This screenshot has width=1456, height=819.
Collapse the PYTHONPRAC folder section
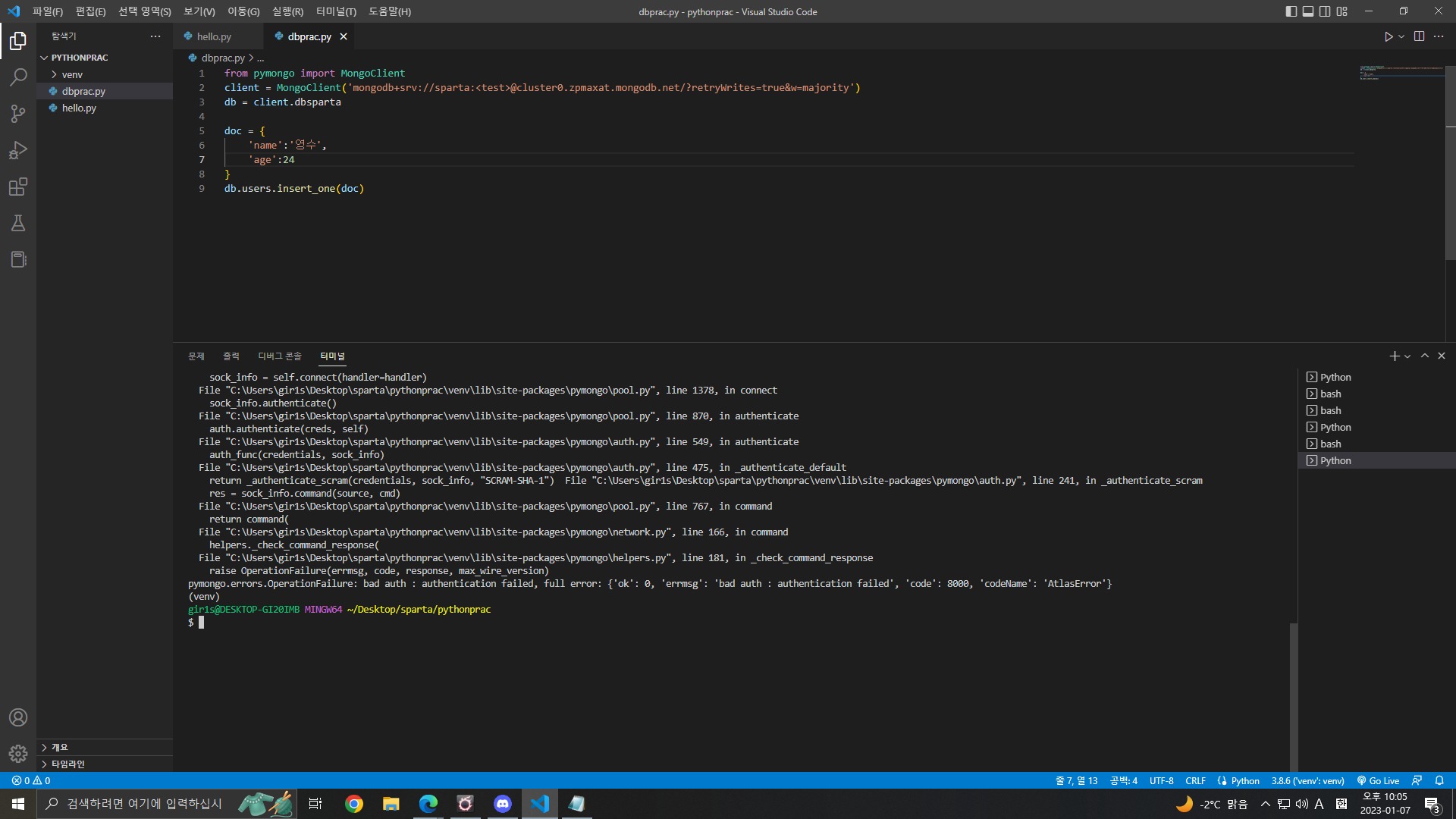pos(105,58)
